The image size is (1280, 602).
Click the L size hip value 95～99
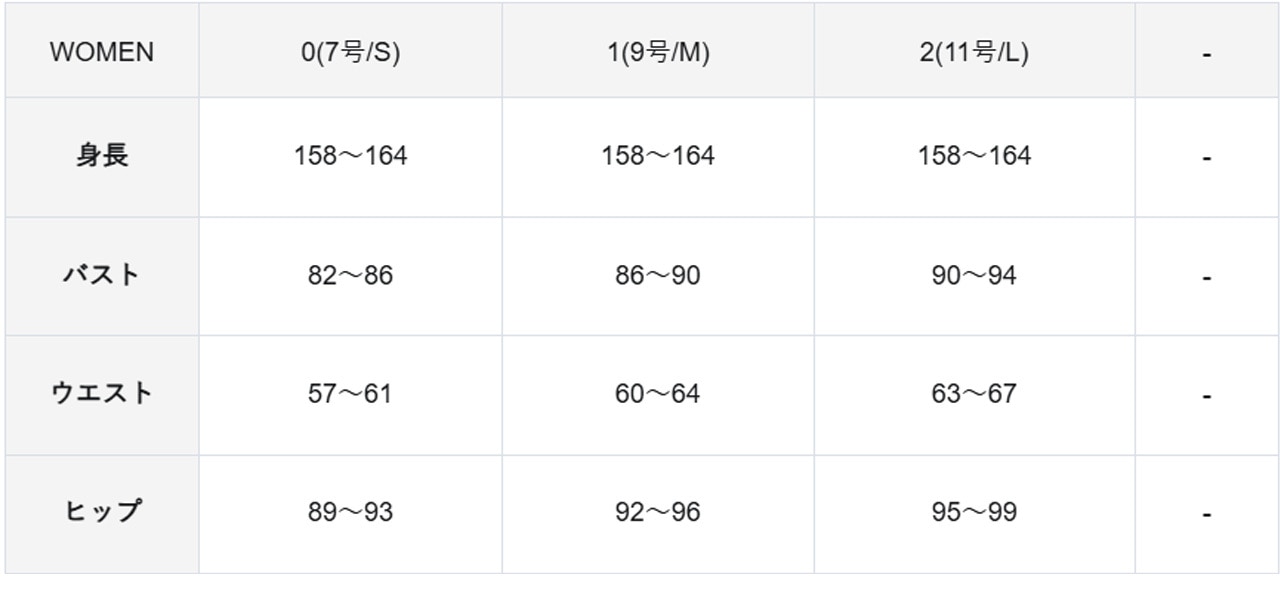(x=974, y=512)
